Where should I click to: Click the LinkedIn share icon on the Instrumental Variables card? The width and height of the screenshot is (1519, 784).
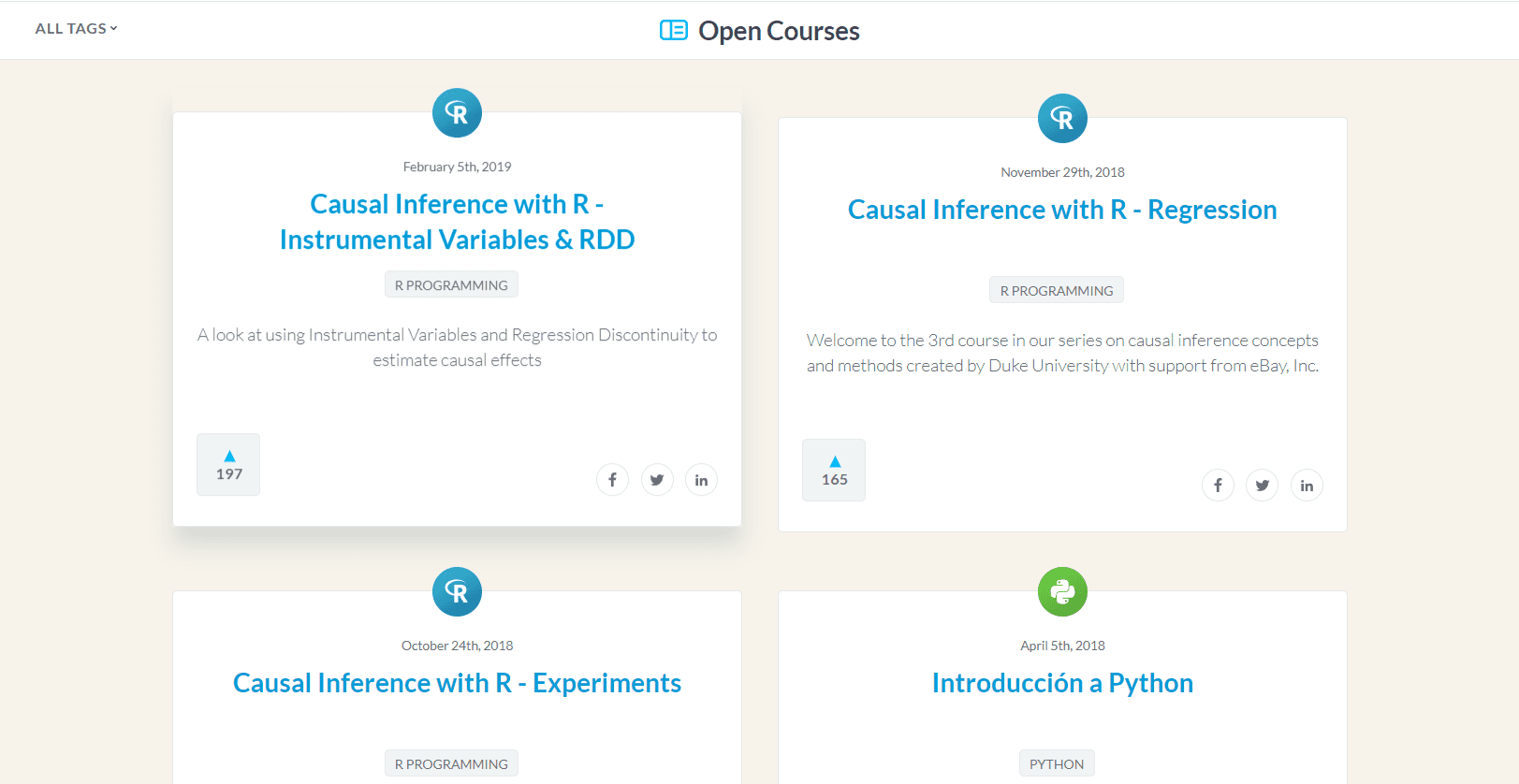[x=701, y=479]
